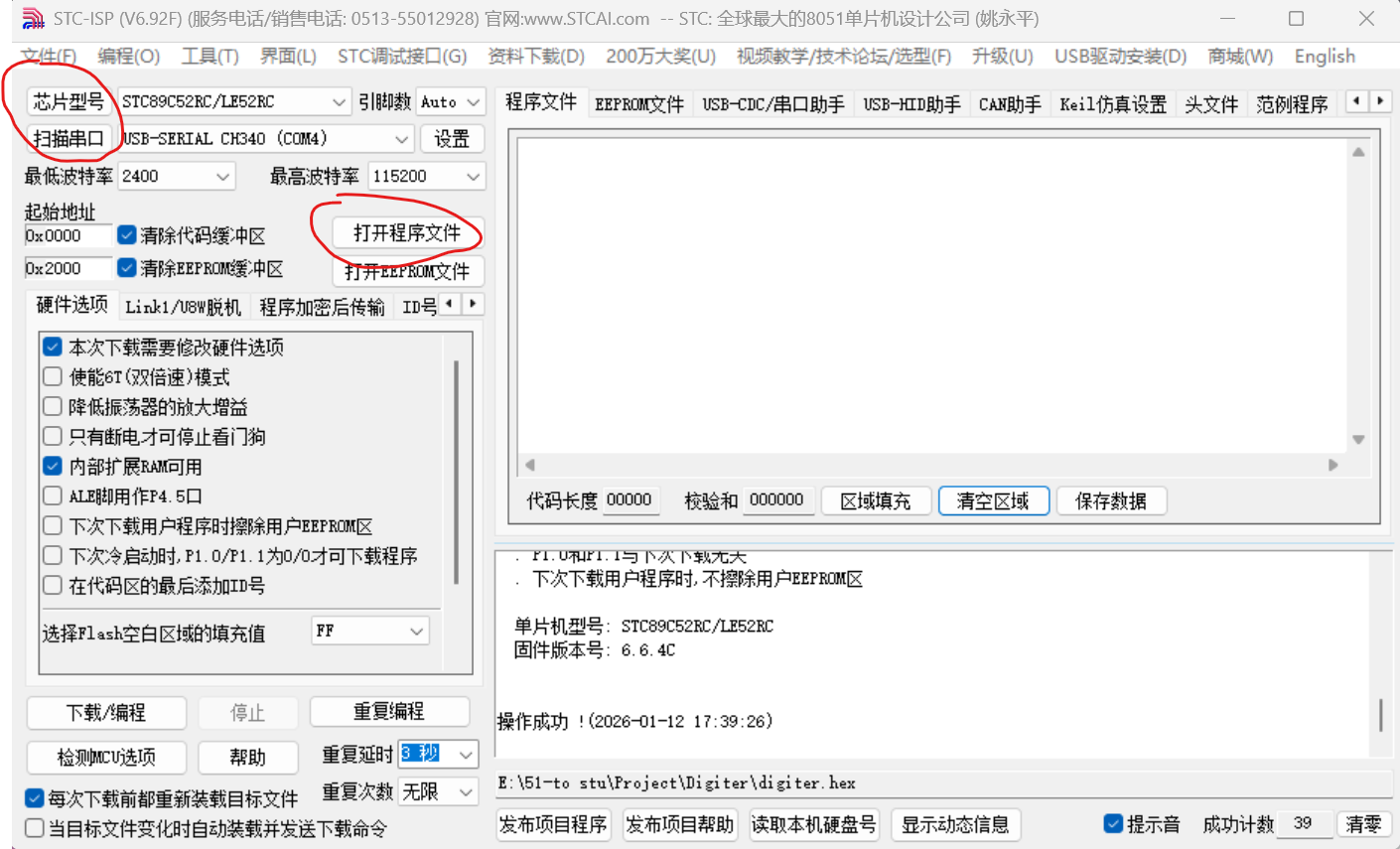
Task: Switch to Keil仿真设置 tab
Action: [1113, 104]
